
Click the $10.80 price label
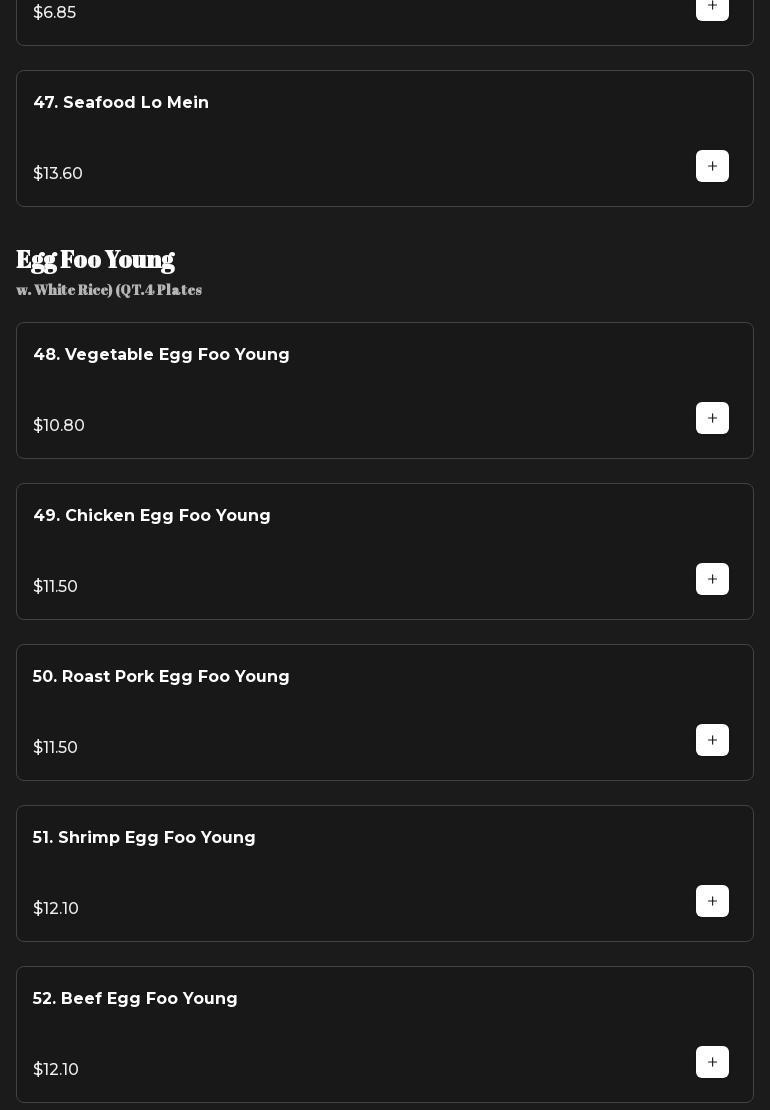59,426
